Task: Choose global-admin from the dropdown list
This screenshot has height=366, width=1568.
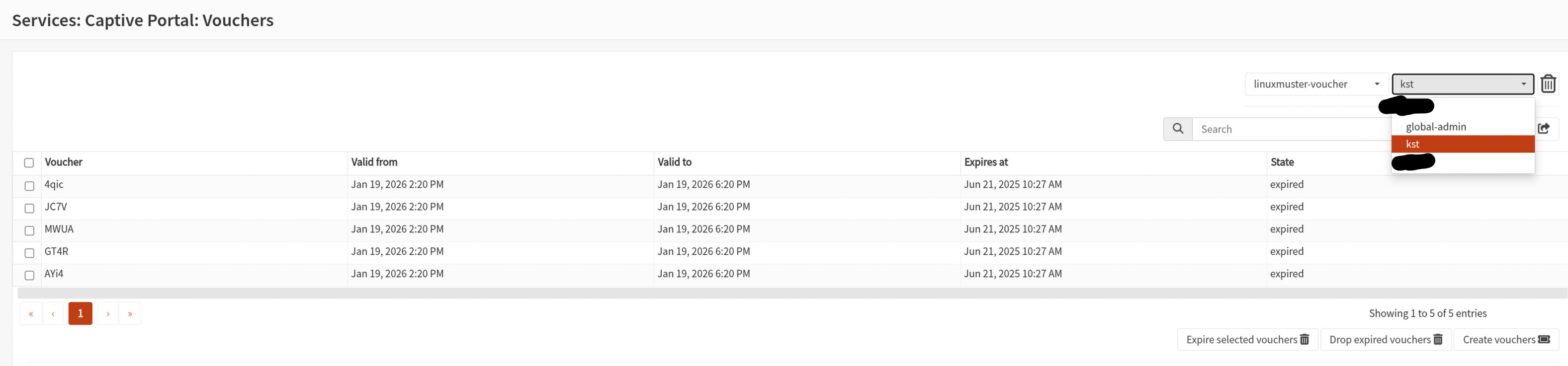Action: (1435, 127)
